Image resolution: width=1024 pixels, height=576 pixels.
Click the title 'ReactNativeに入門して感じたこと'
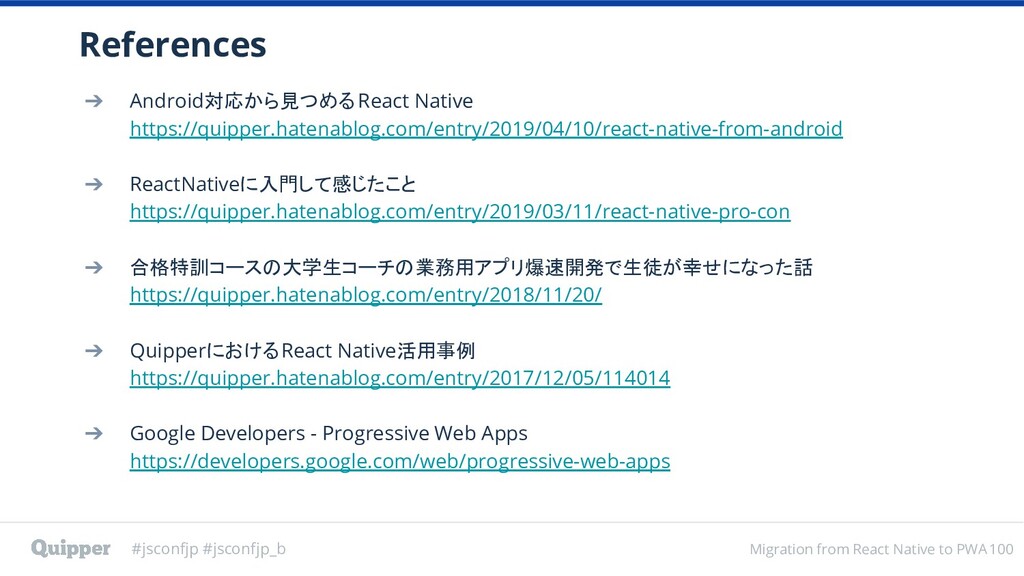click(272, 184)
